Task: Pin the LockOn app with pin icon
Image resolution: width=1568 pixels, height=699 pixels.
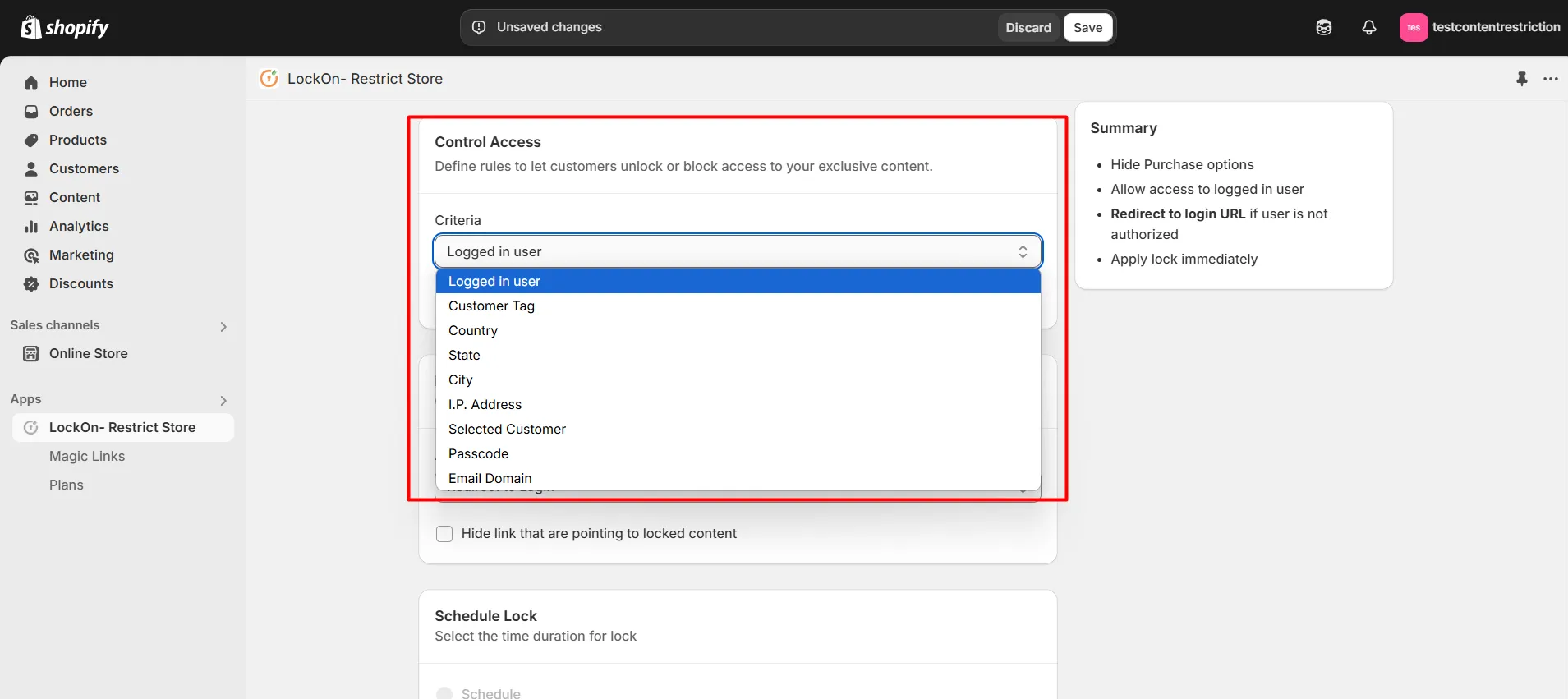Action: (x=1521, y=79)
